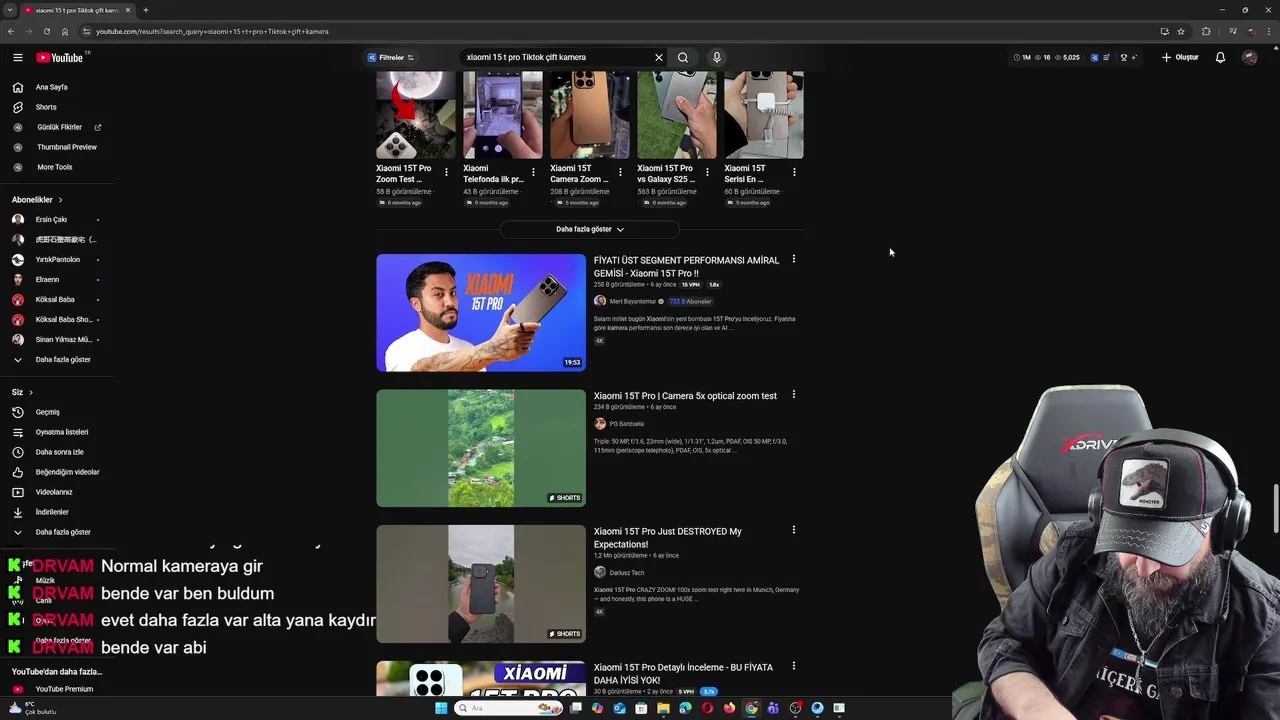Bookmark this page with the star

(x=1181, y=31)
